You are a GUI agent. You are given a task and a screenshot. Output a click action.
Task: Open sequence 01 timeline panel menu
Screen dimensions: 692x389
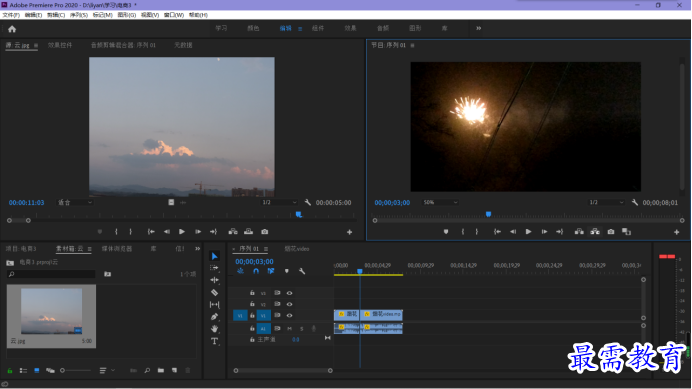[266, 249]
